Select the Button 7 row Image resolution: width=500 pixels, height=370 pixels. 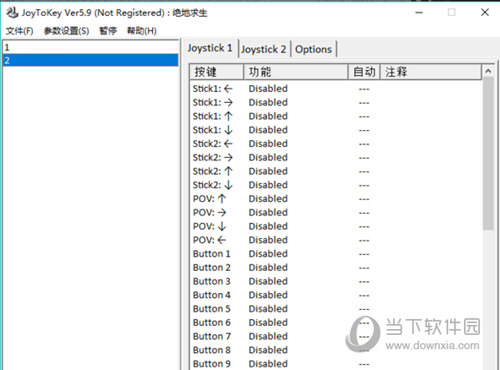coord(336,336)
